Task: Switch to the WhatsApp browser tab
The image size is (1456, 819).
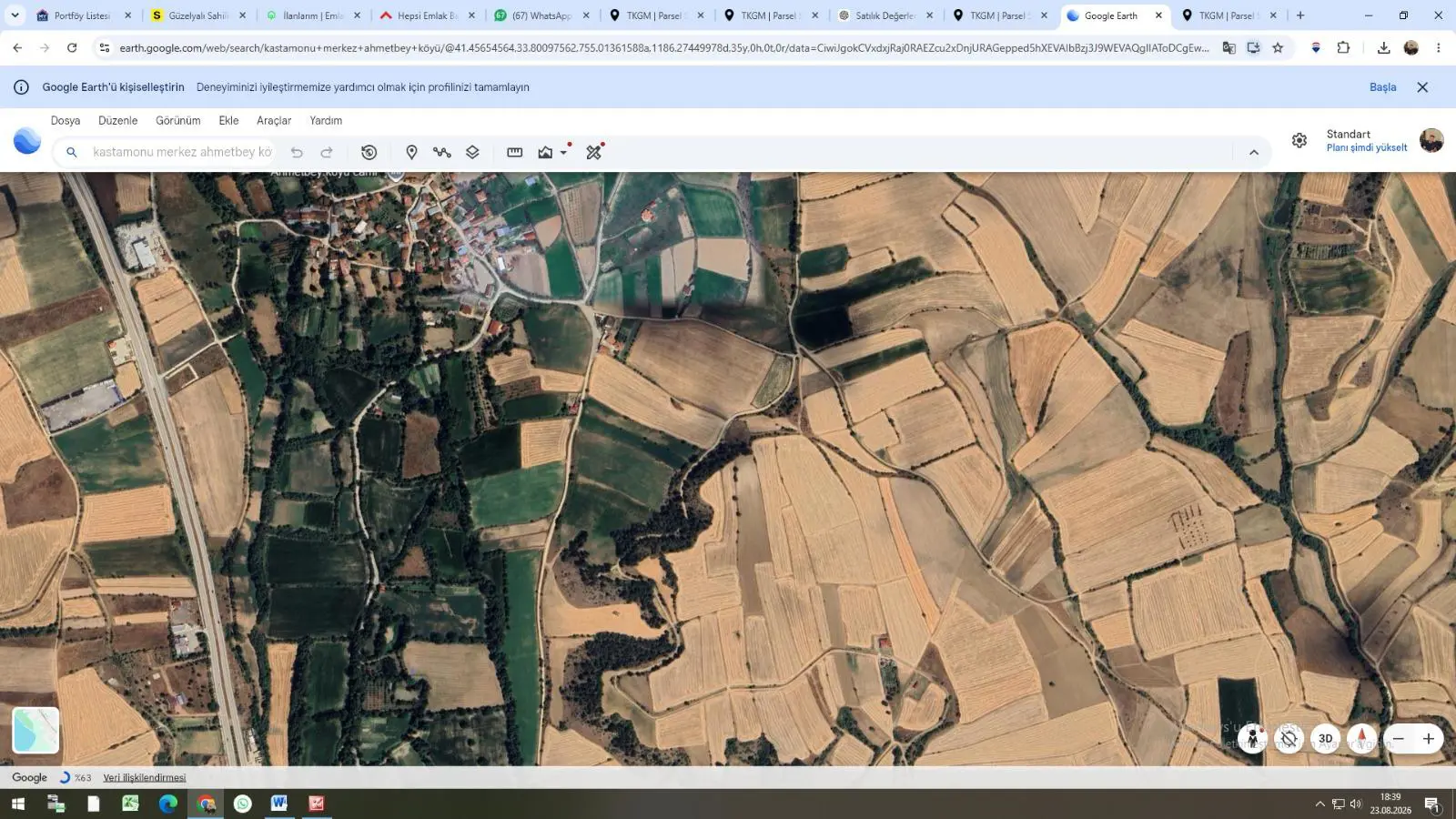Action: [x=541, y=15]
